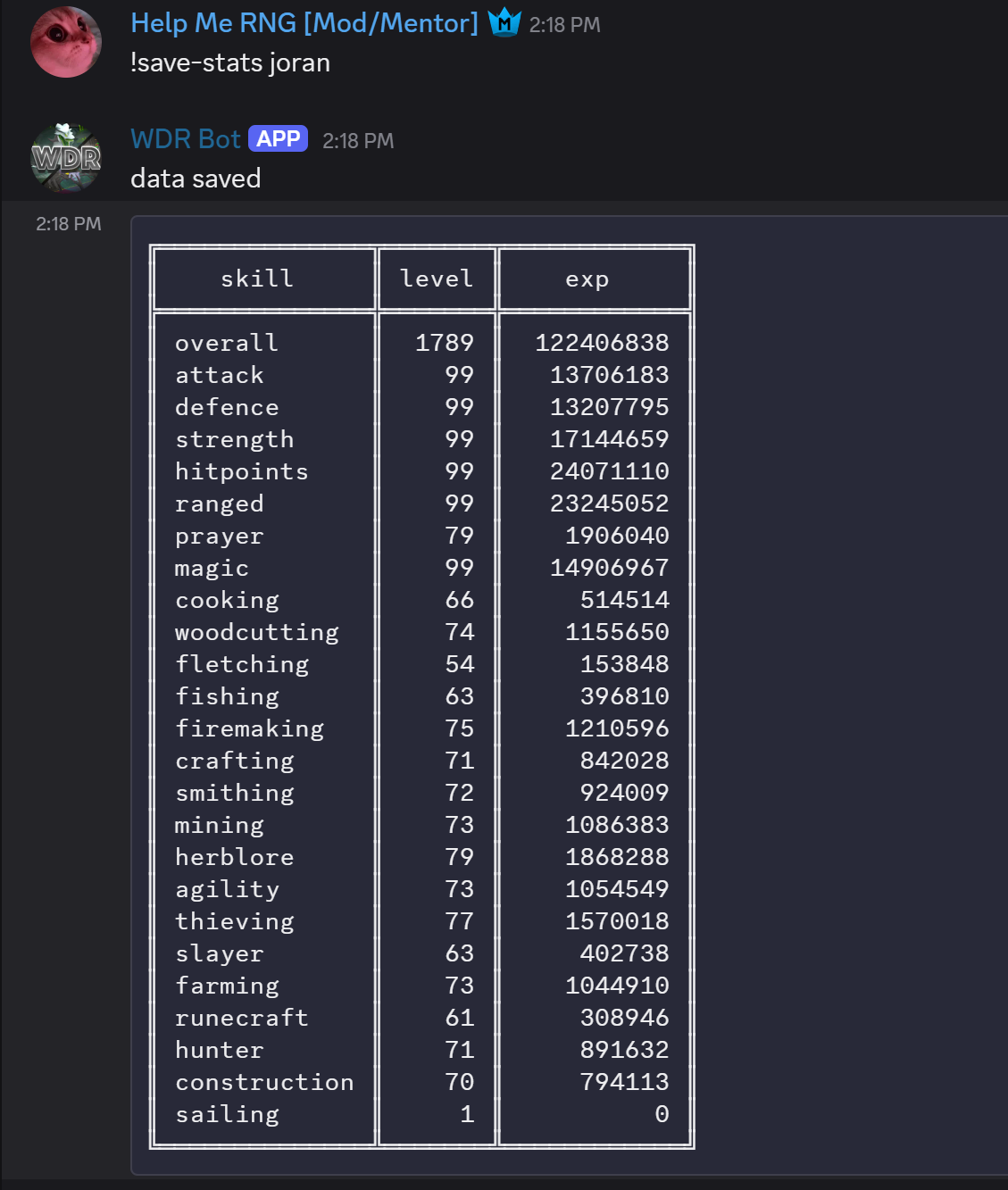This screenshot has height=1190, width=1008.
Task: Click the "sailing" skill row label
Action: [227, 1114]
